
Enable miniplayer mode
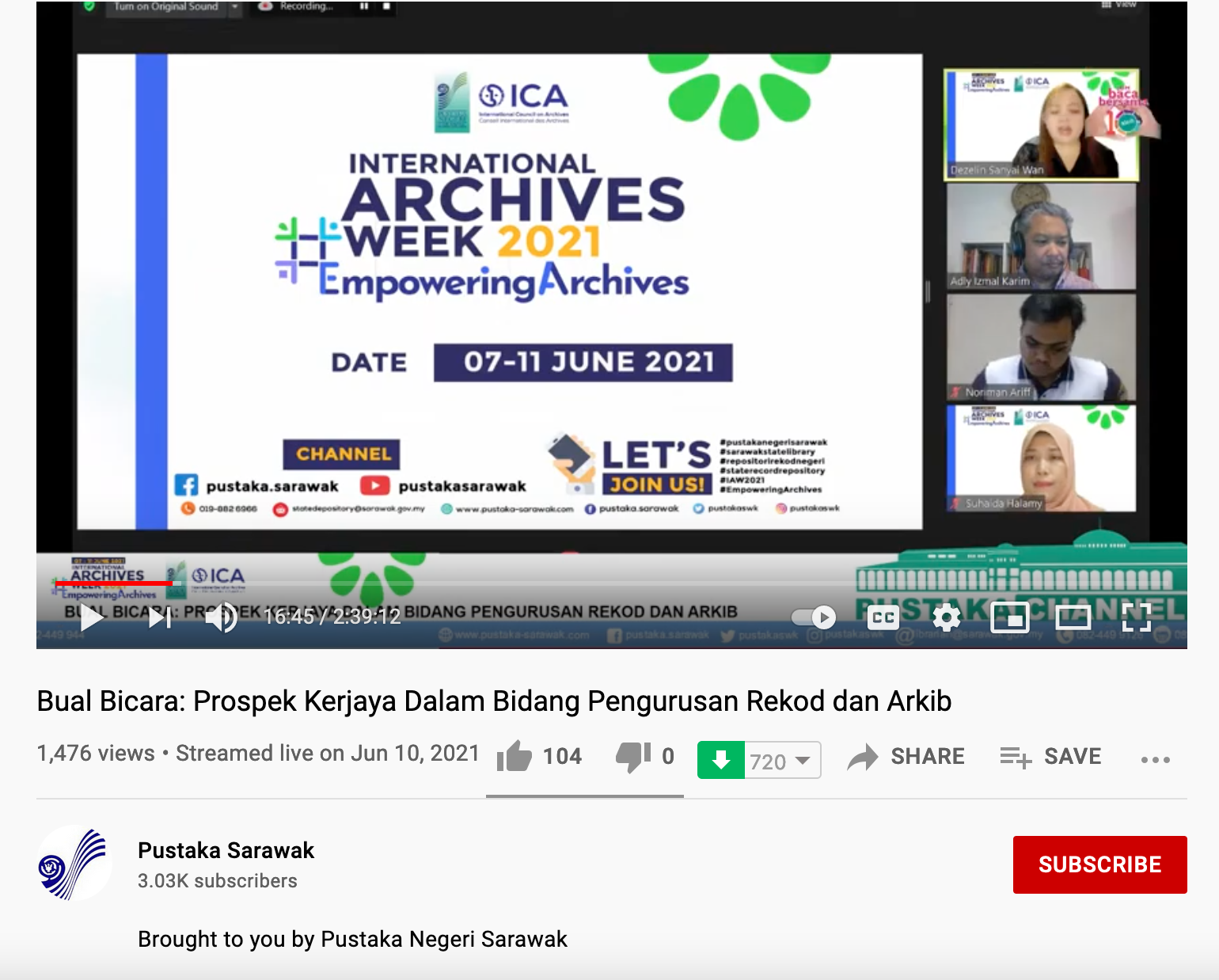pos(1010,617)
